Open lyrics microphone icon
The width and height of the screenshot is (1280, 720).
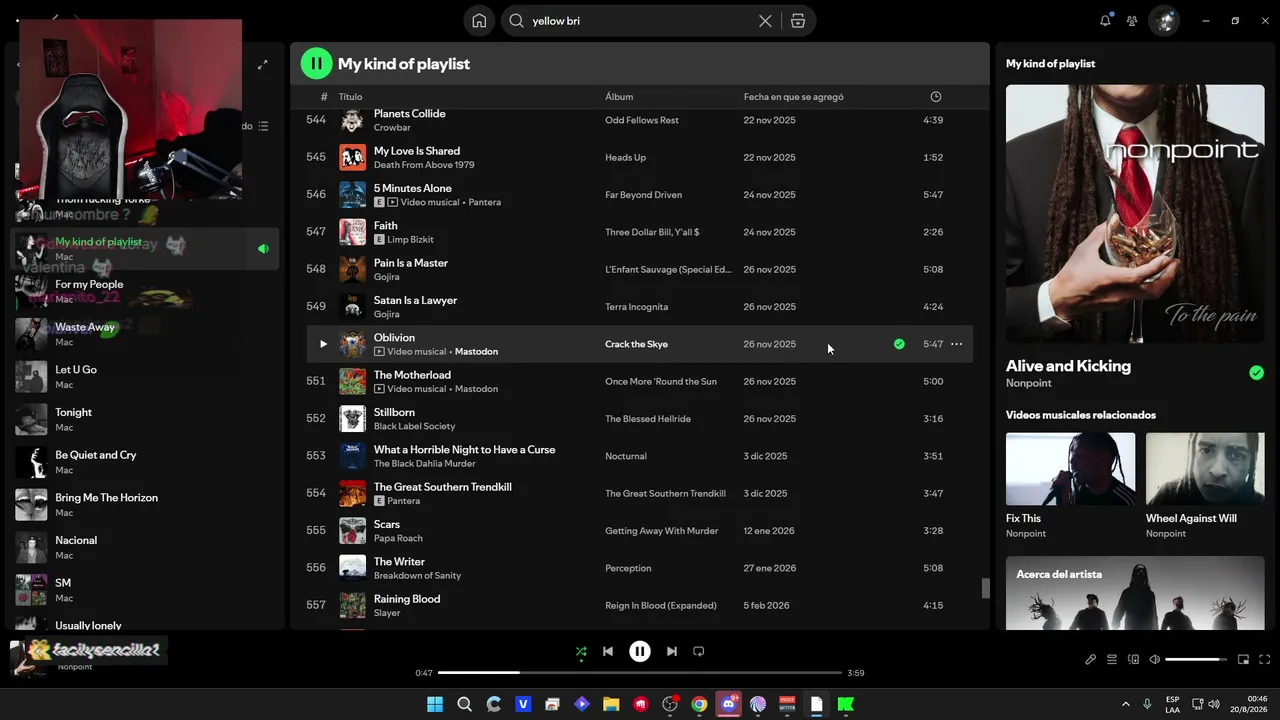[x=1090, y=660]
